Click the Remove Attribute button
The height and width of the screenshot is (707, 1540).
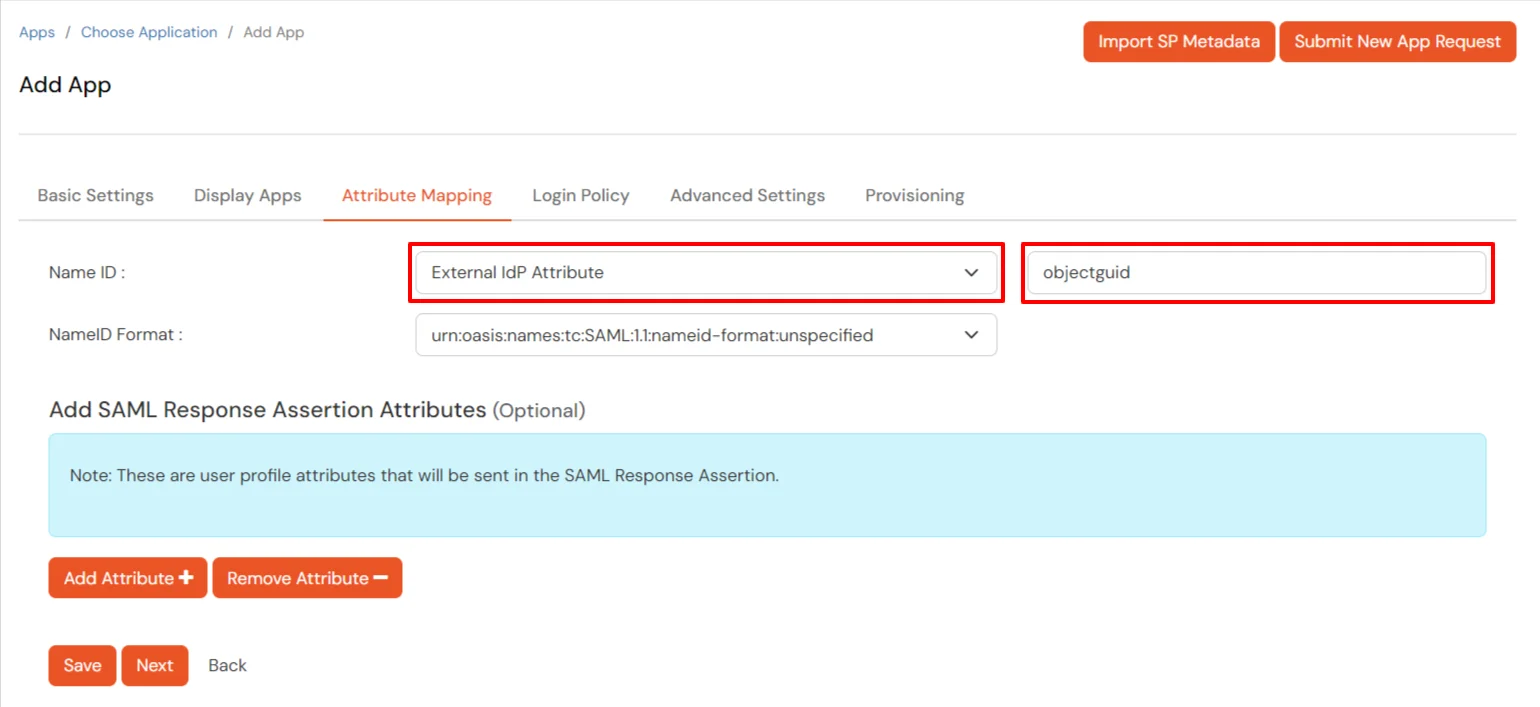pos(307,578)
